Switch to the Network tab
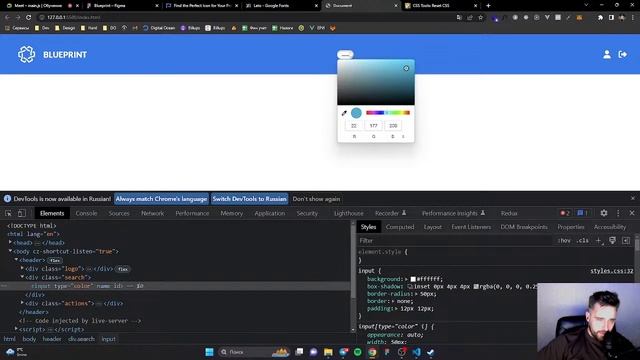The image size is (640, 360). pyautogui.click(x=152, y=213)
